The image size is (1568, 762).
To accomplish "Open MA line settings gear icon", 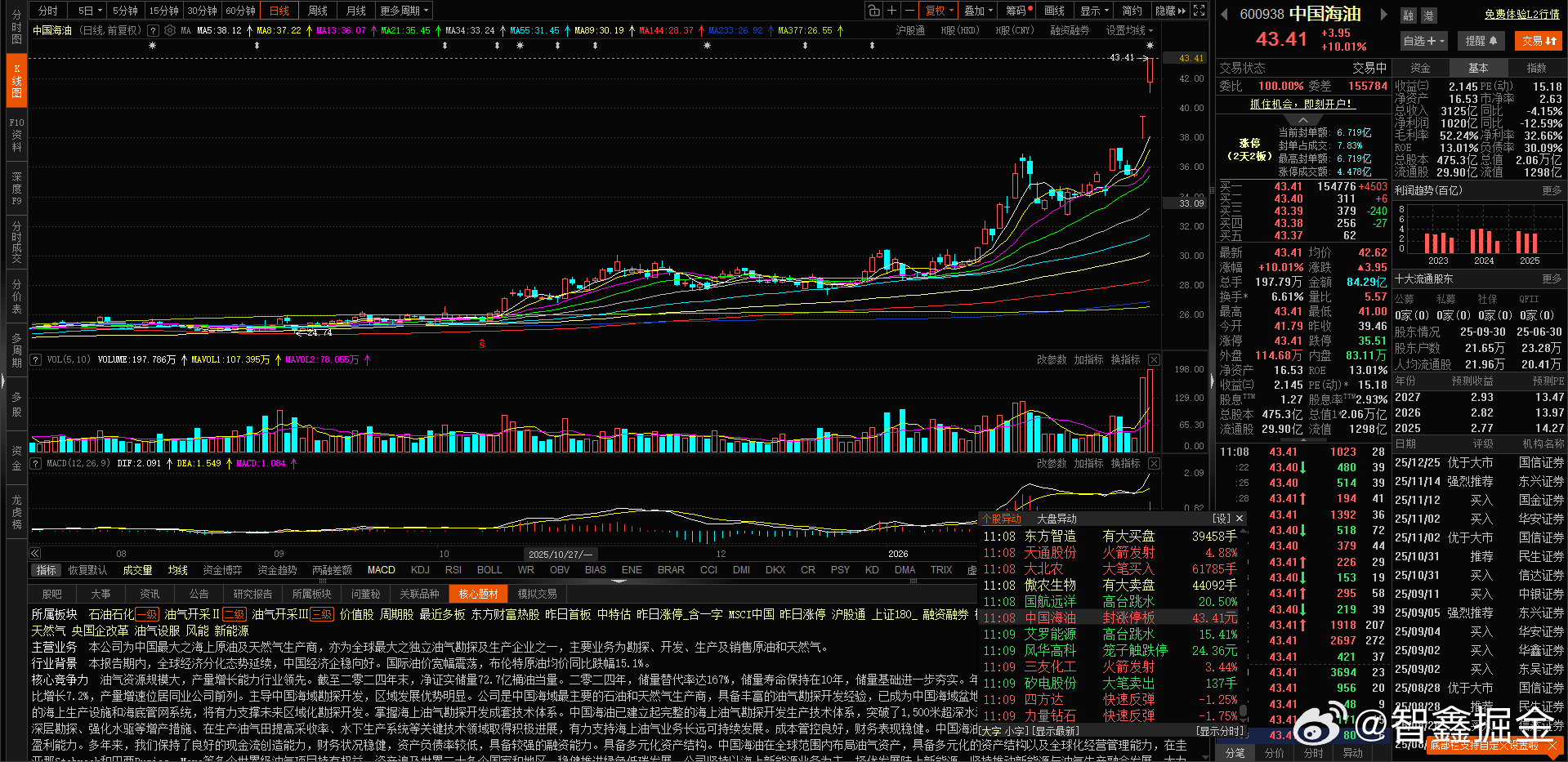I will 170,30.
